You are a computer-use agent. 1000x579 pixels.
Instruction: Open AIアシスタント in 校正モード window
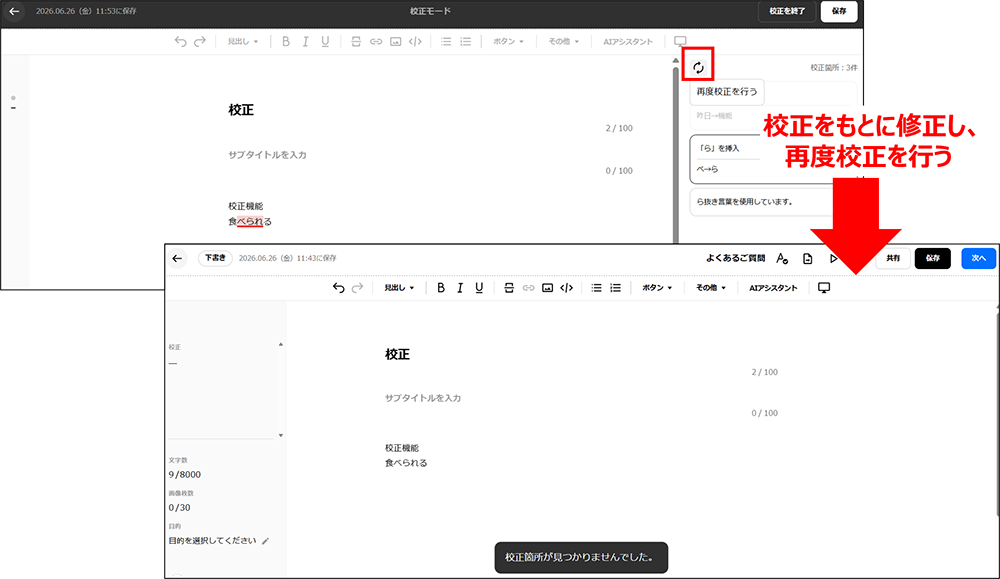(628, 41)
